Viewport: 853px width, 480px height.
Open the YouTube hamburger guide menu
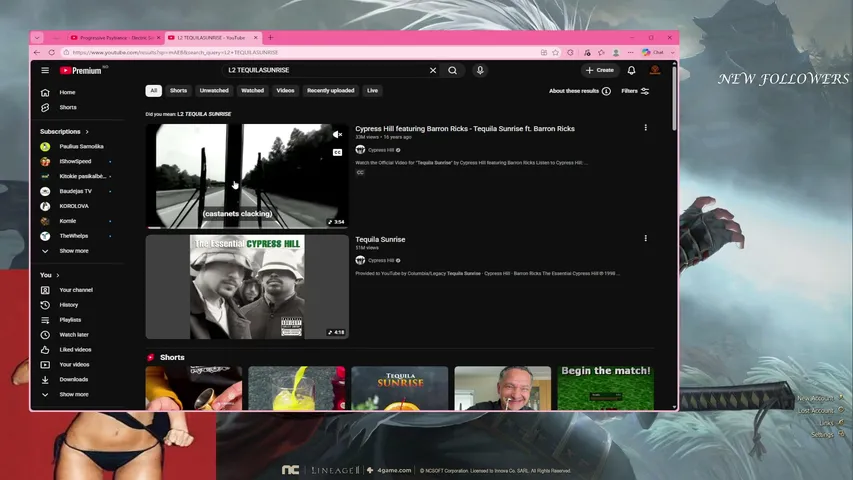pyautogui.click(x=45, y=70)
